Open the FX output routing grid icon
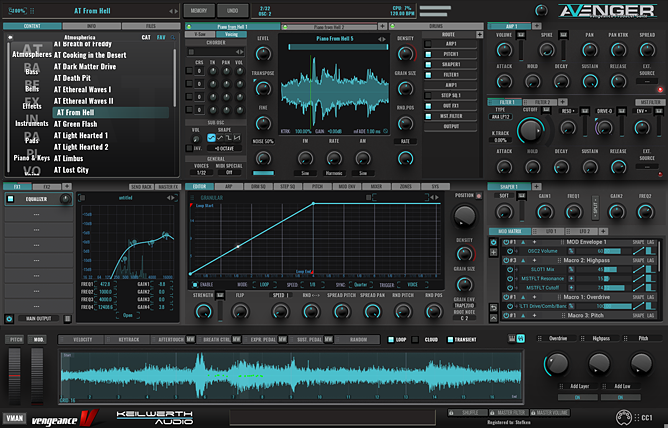This screenshot has height=428, width=668. [67, 319]
